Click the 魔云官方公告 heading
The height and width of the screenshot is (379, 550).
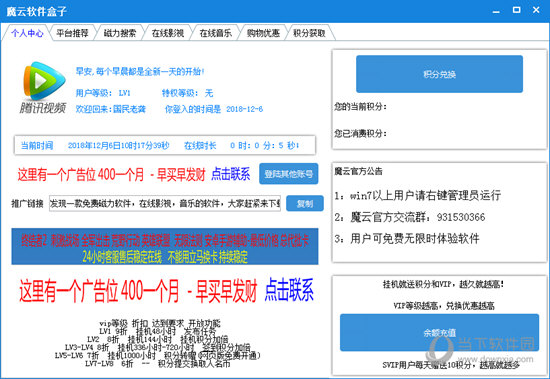[x=358, y=171]
